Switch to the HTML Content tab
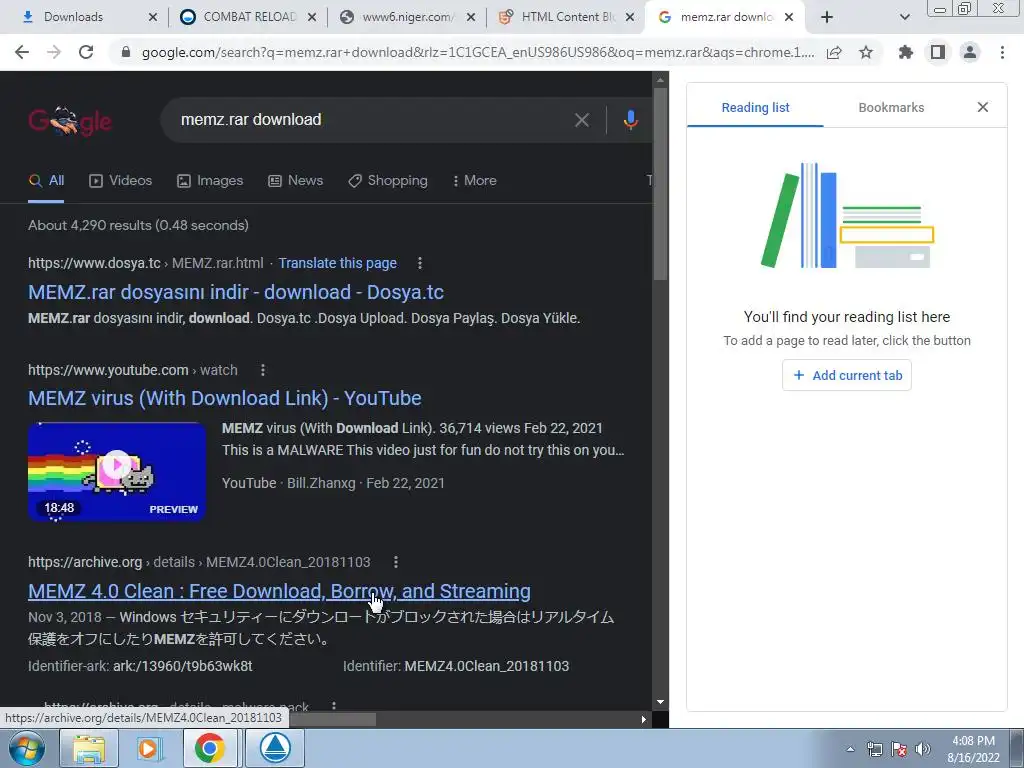The image size is (1024, 768). pos(568,17)
